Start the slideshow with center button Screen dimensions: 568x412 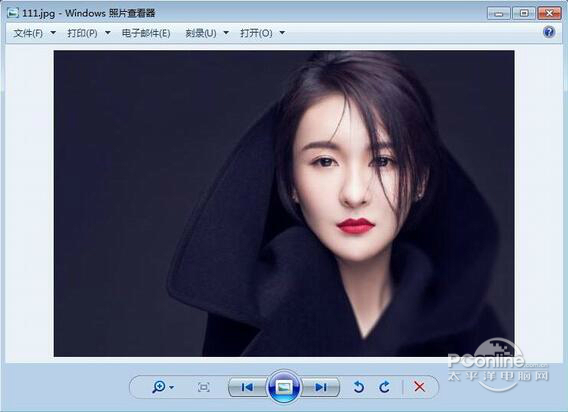coord(284,387)
